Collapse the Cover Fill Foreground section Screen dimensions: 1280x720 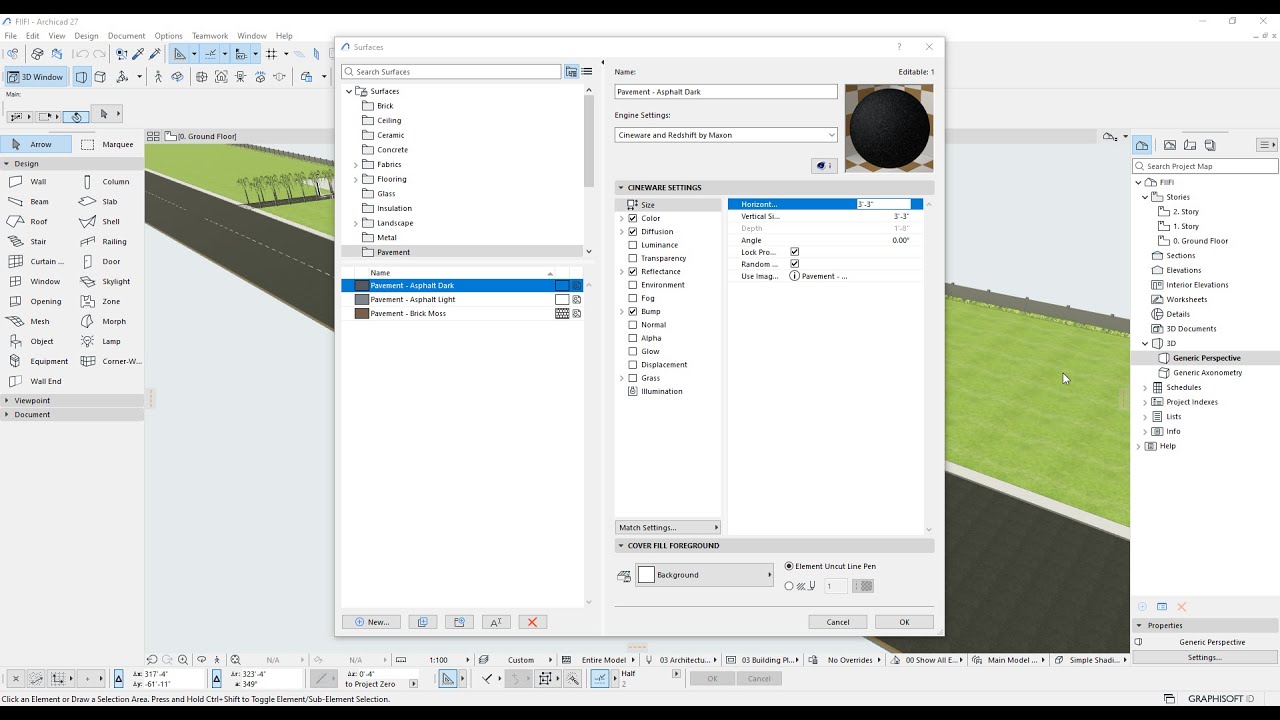tap(620, 546)
